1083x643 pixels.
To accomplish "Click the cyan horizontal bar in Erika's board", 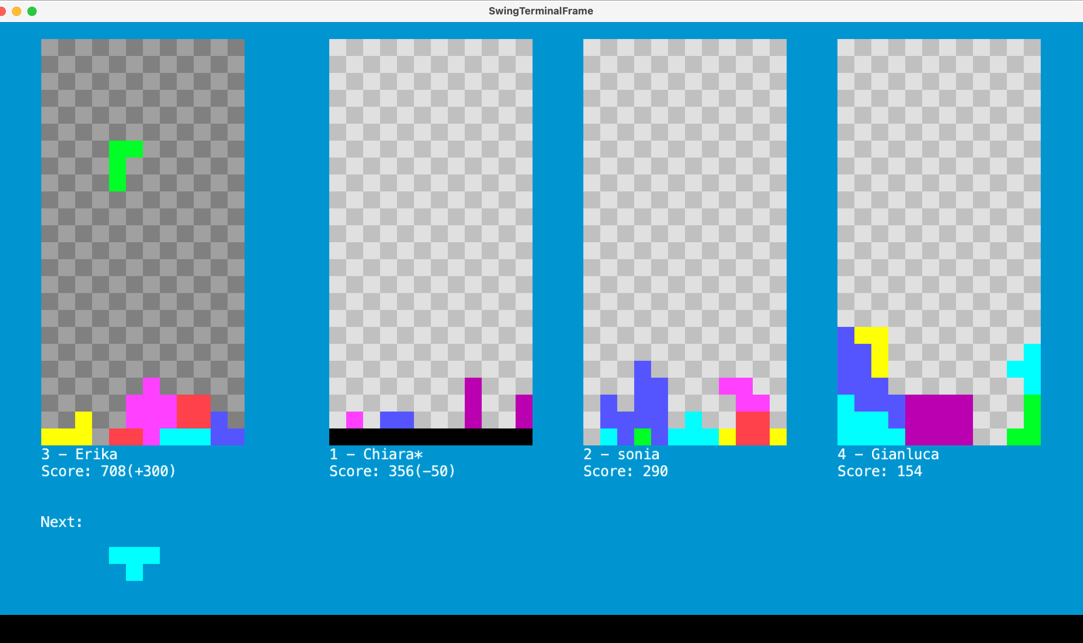I will 185,436.
